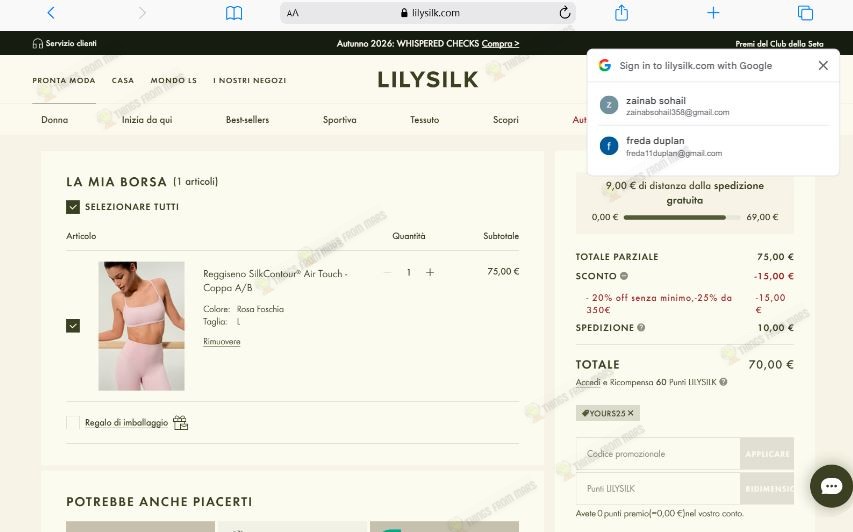Click the 70,00 € total amount
Screen dimensions: 853x532
pos(771,364)
